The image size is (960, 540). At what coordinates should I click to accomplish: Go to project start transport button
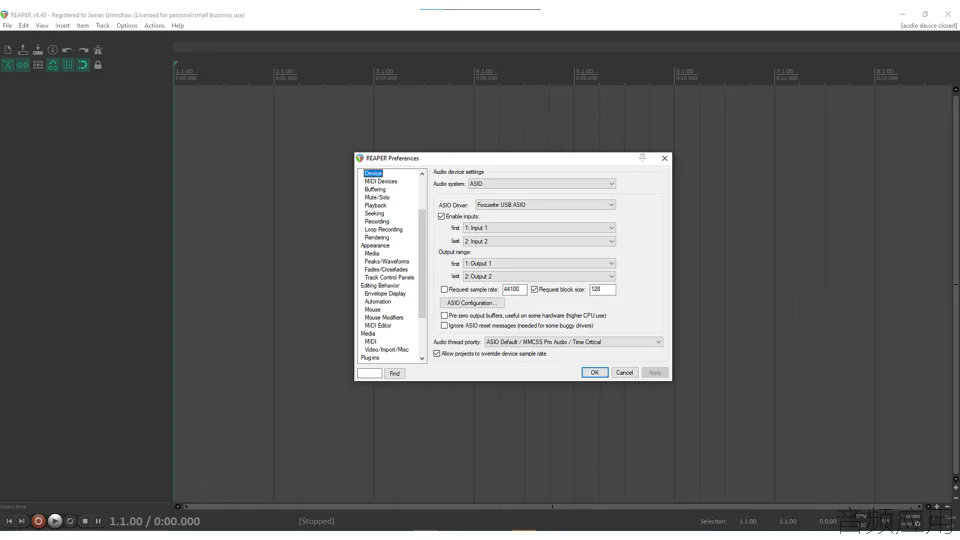[x=9, y=521]
